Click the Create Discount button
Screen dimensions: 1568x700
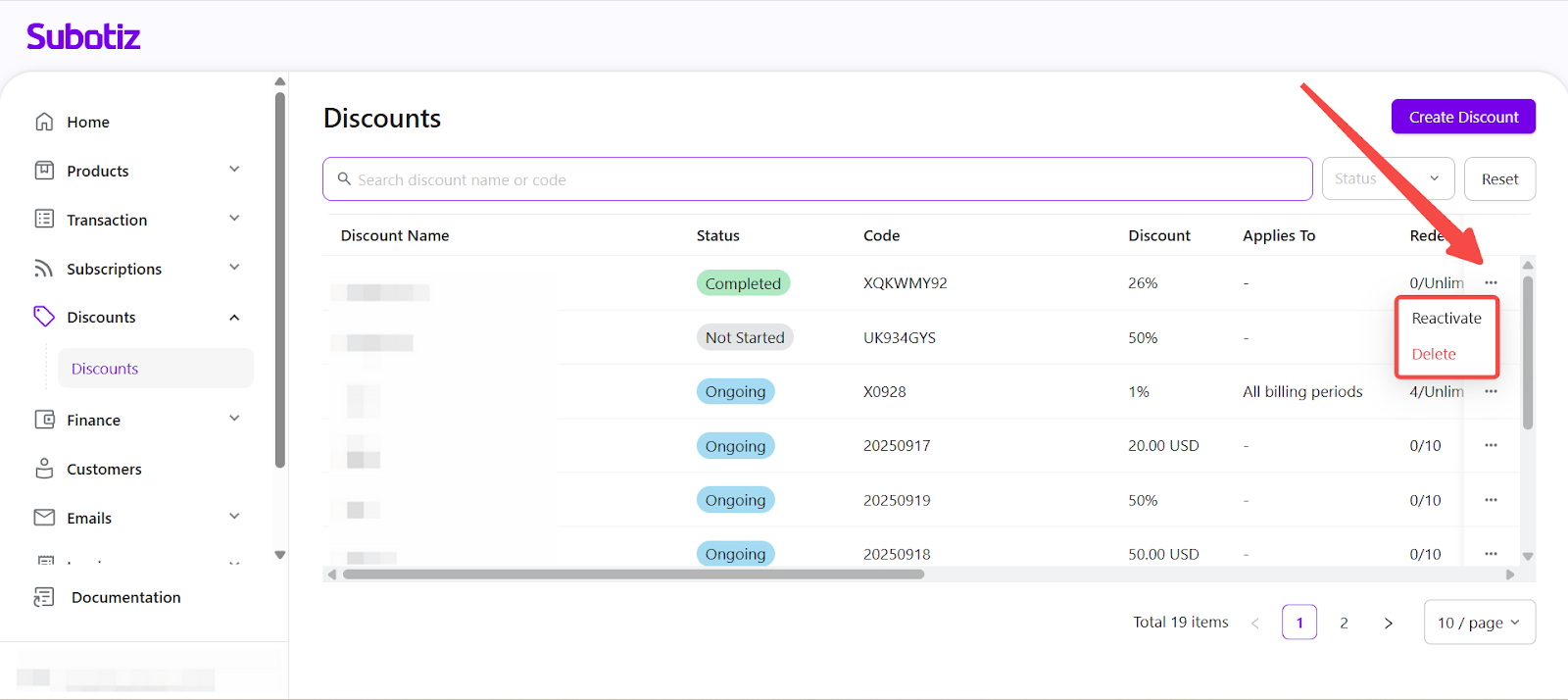tap(1463, 117)
